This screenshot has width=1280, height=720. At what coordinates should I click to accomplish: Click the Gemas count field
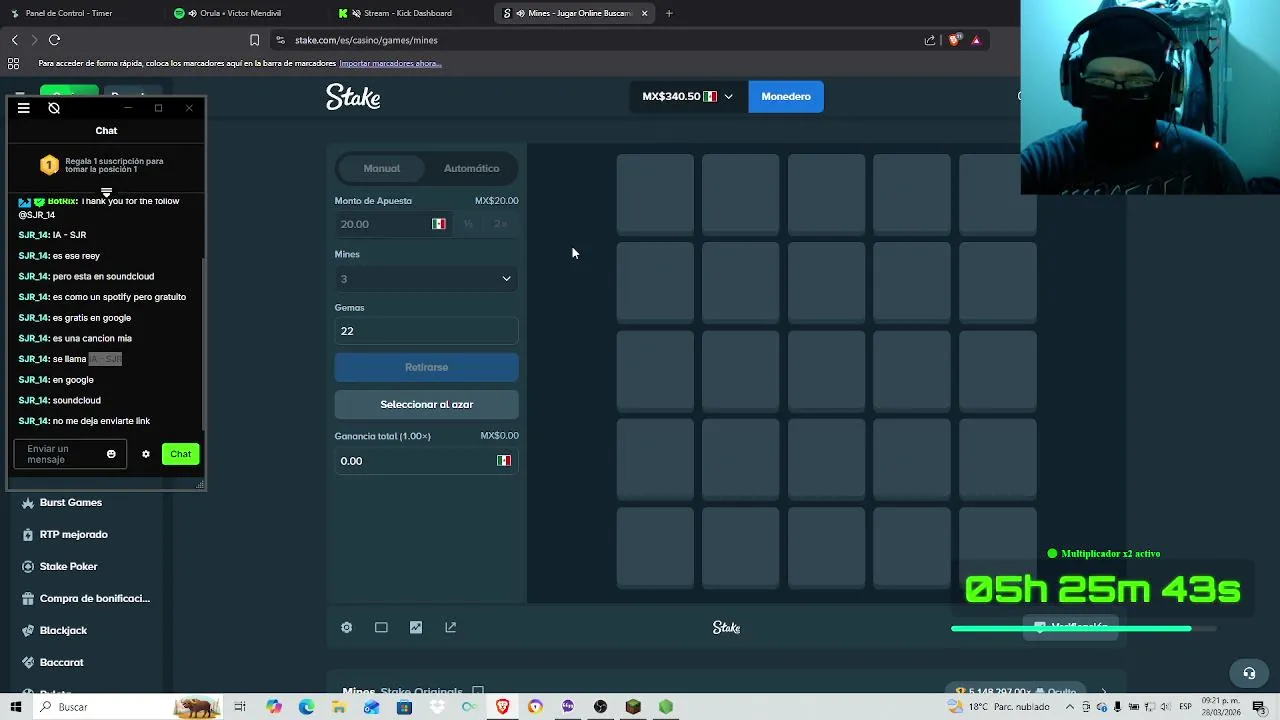point(426,331)
